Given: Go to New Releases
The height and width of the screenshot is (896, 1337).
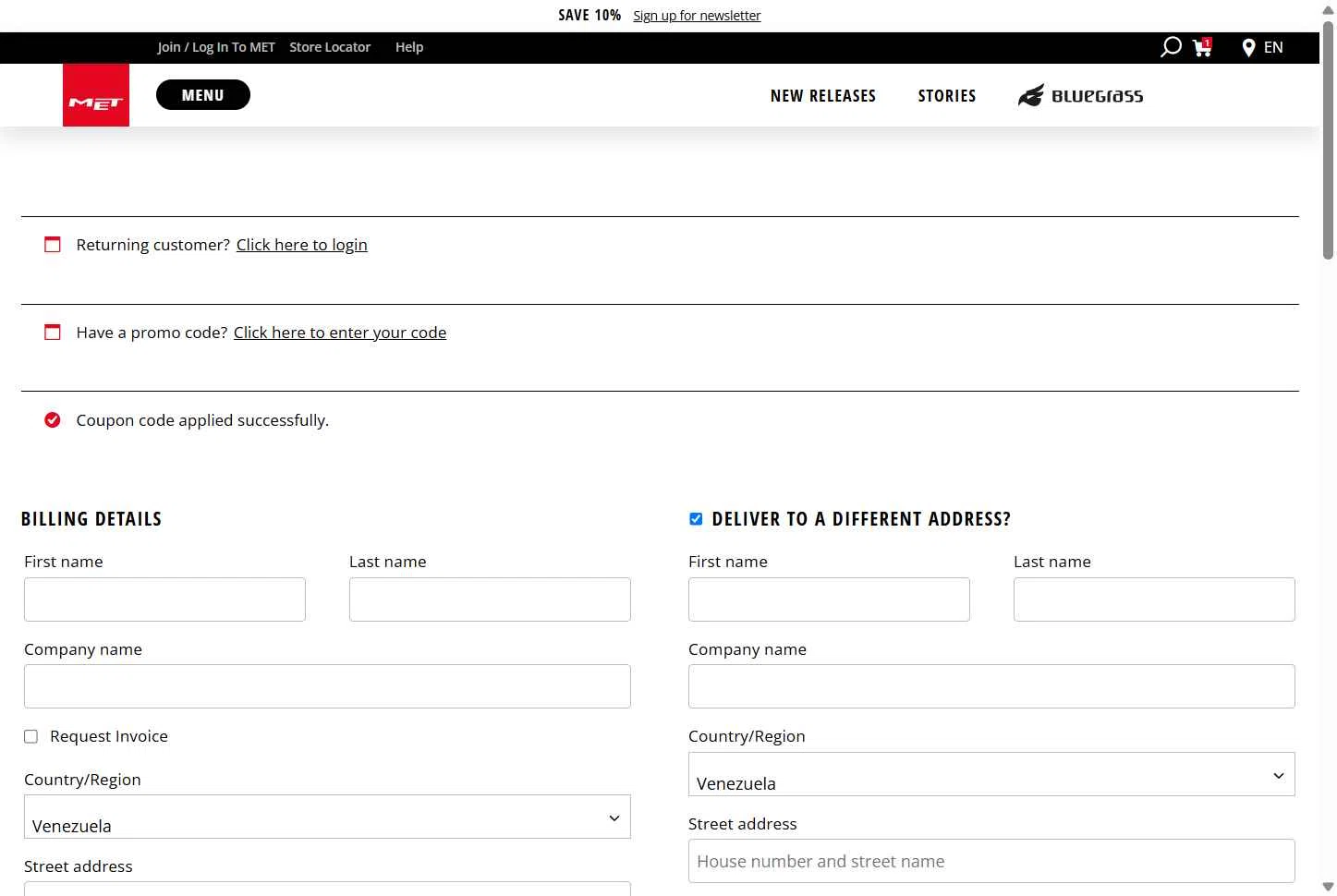Looking at the screenshot, I should point(823,96).
